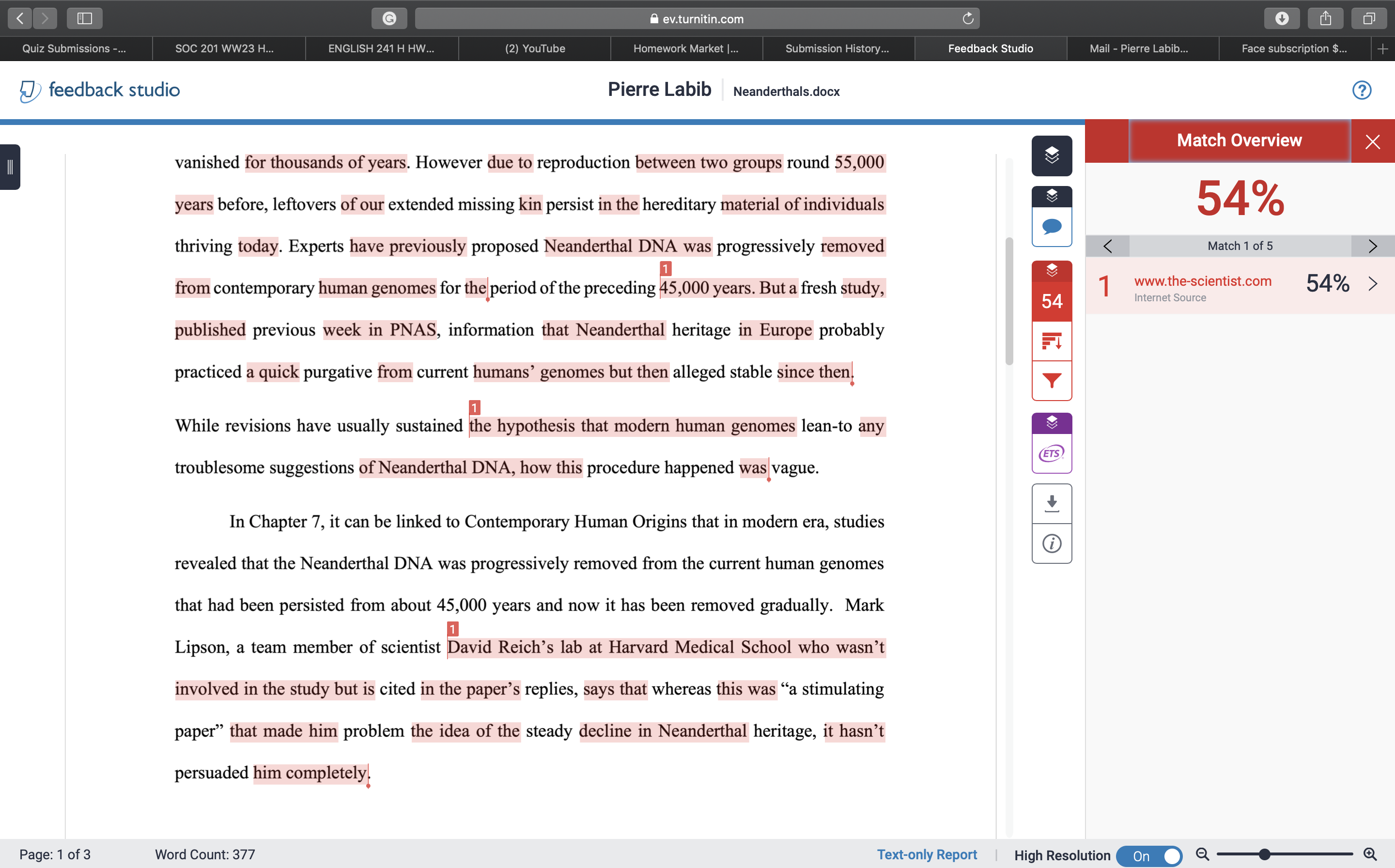Expand the www.the-scientist.com source chevron
The height and width of the screenshot is (868, 1395).
(x=1373, y=283)
